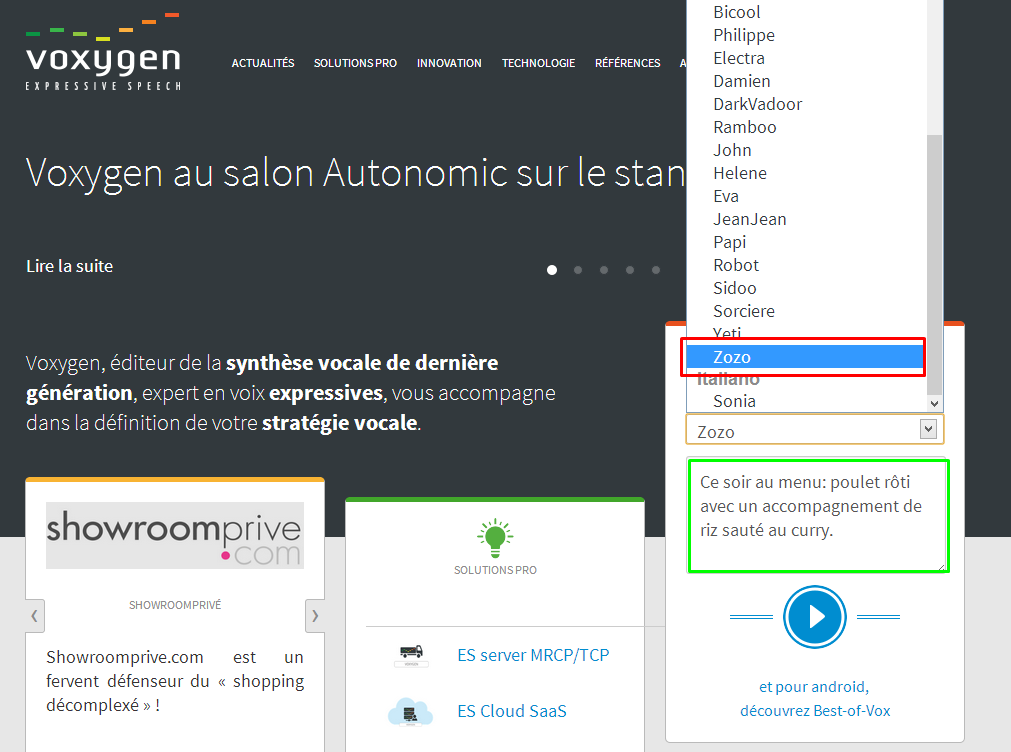Click the ES server MRCP/TCP link
1011x752 pixels.
coord(533,655)
